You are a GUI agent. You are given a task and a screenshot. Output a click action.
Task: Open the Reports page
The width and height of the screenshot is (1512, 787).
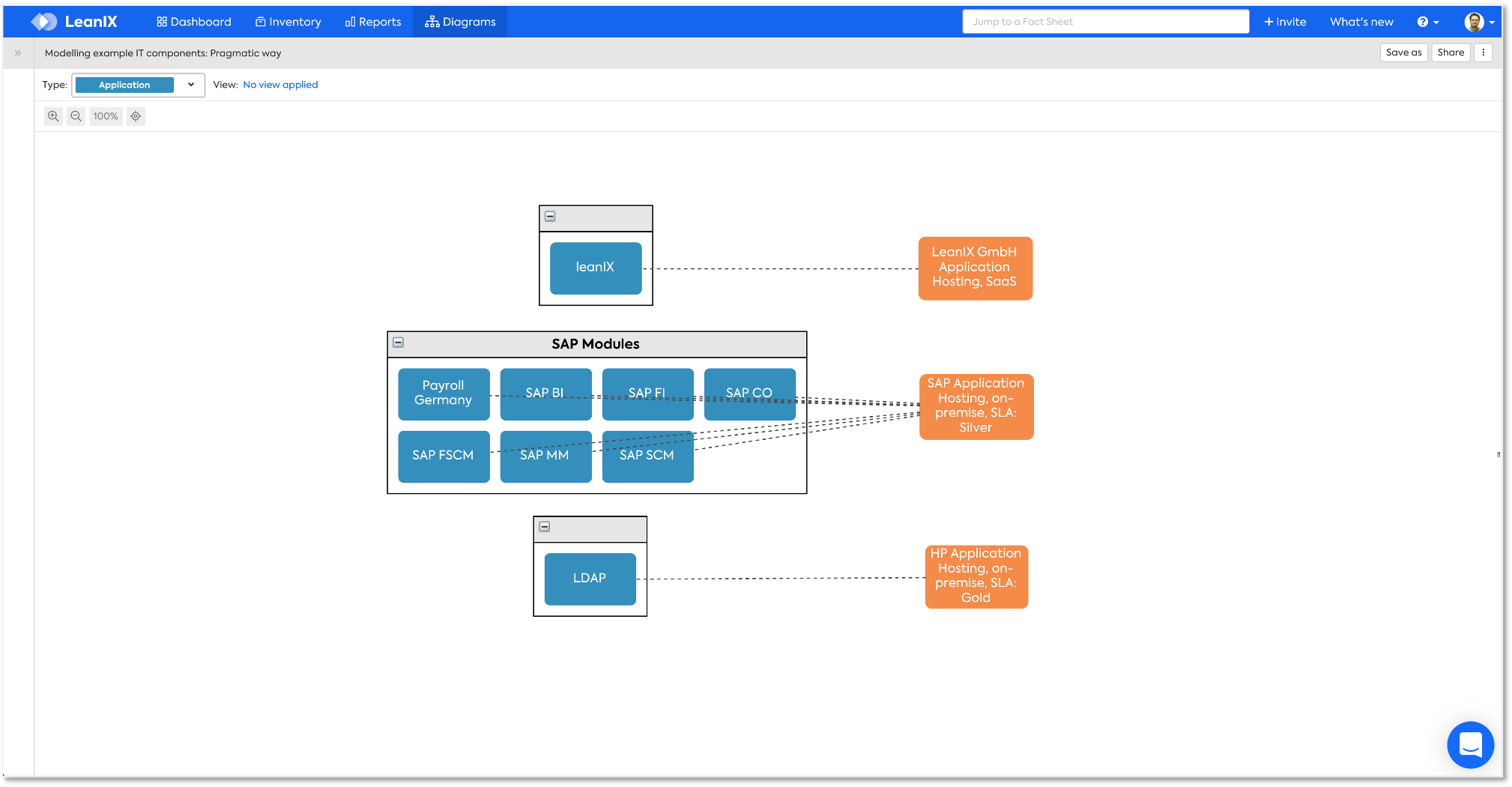coord(373,22)
